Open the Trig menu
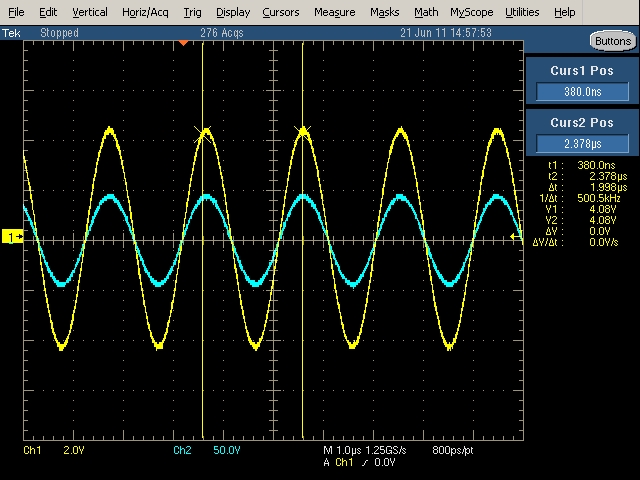 [x=192, y=12]
